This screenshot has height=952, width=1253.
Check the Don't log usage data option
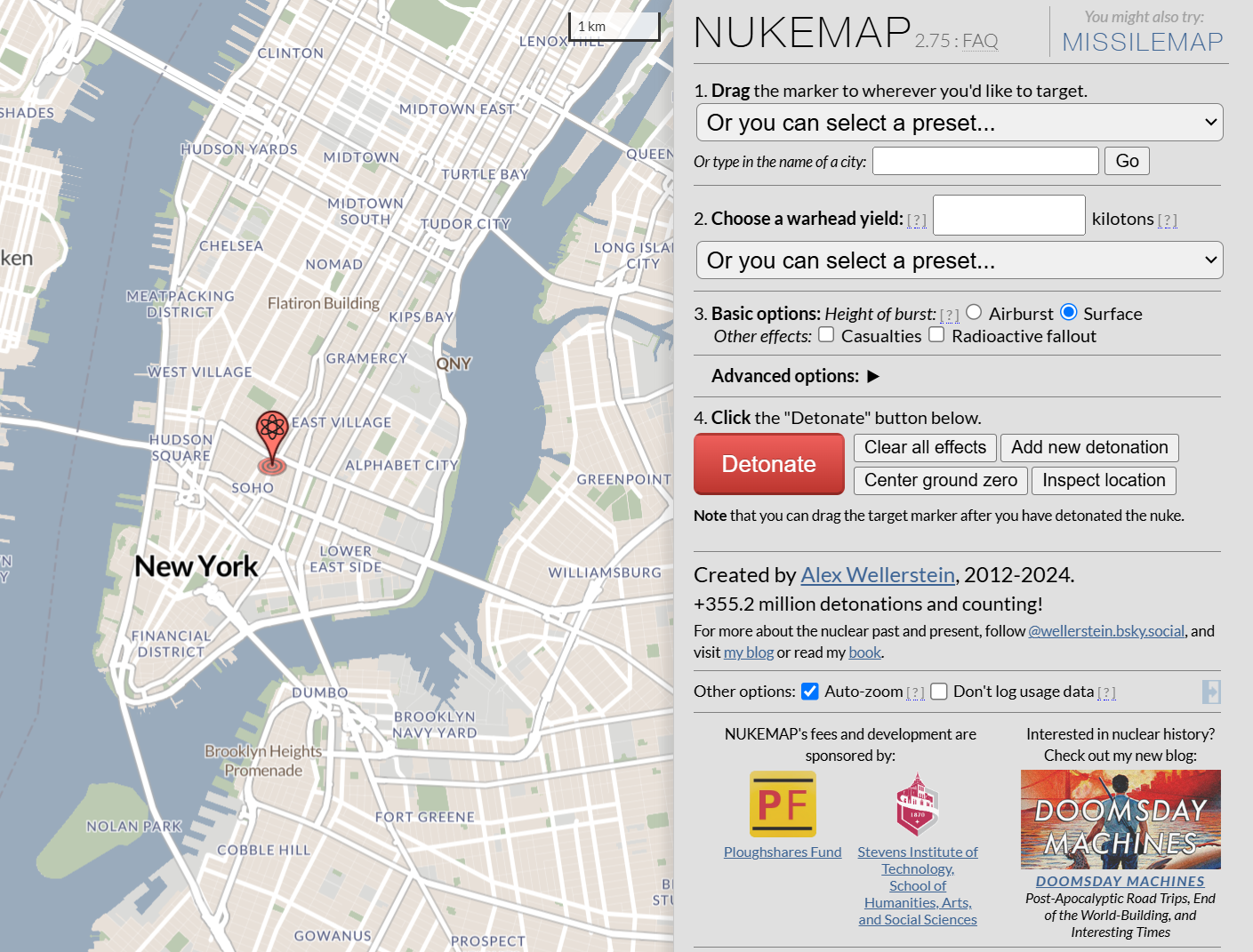tap(939, 692)
